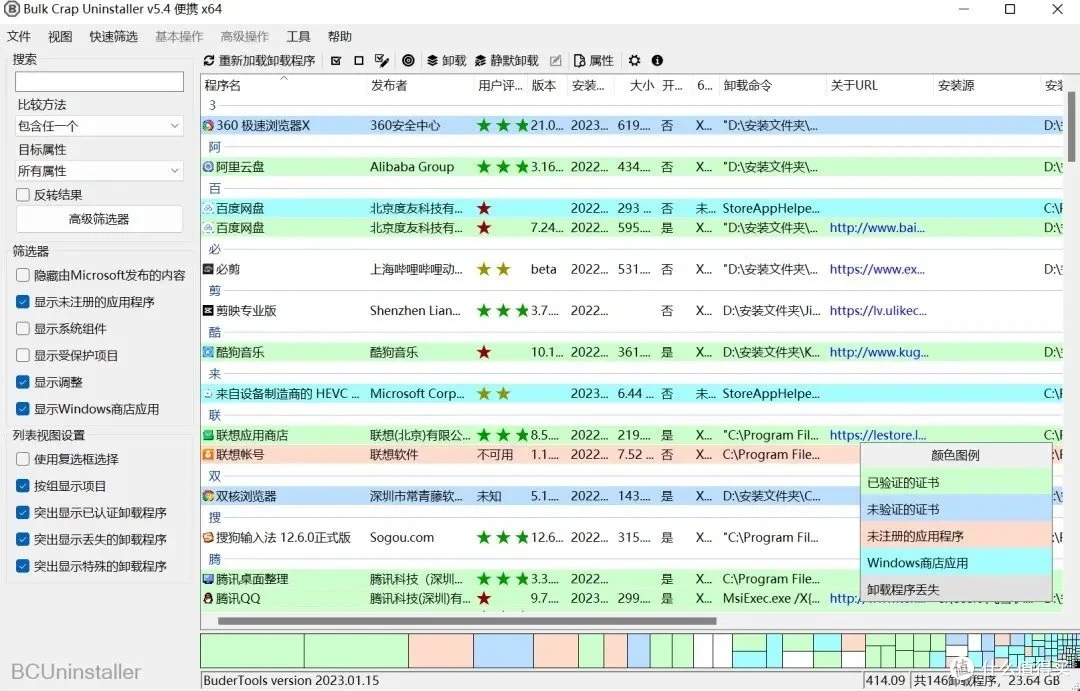Viewport: 1080px width, 691px height.
Task: Click the 腾讯QQ penguin icon
Action: [x=208, y=599]
